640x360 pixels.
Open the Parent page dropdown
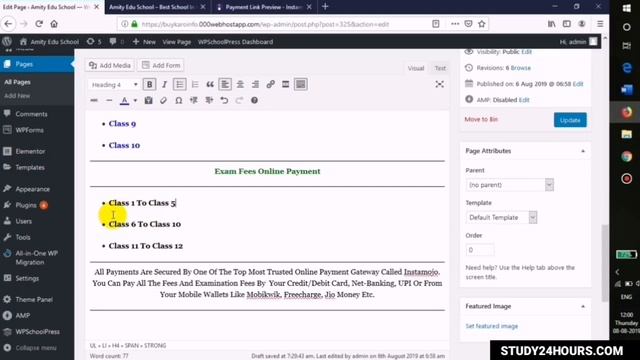(509, 185)
